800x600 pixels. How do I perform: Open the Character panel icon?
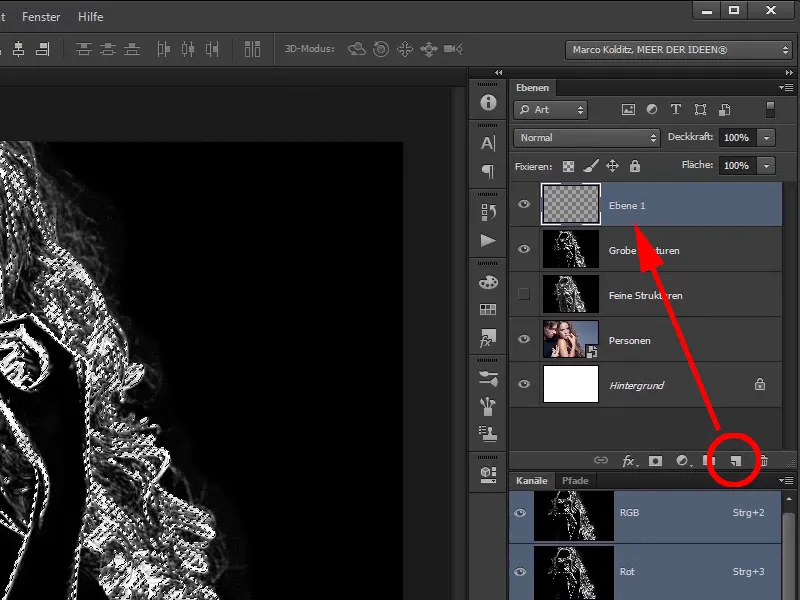pos(488,143)
